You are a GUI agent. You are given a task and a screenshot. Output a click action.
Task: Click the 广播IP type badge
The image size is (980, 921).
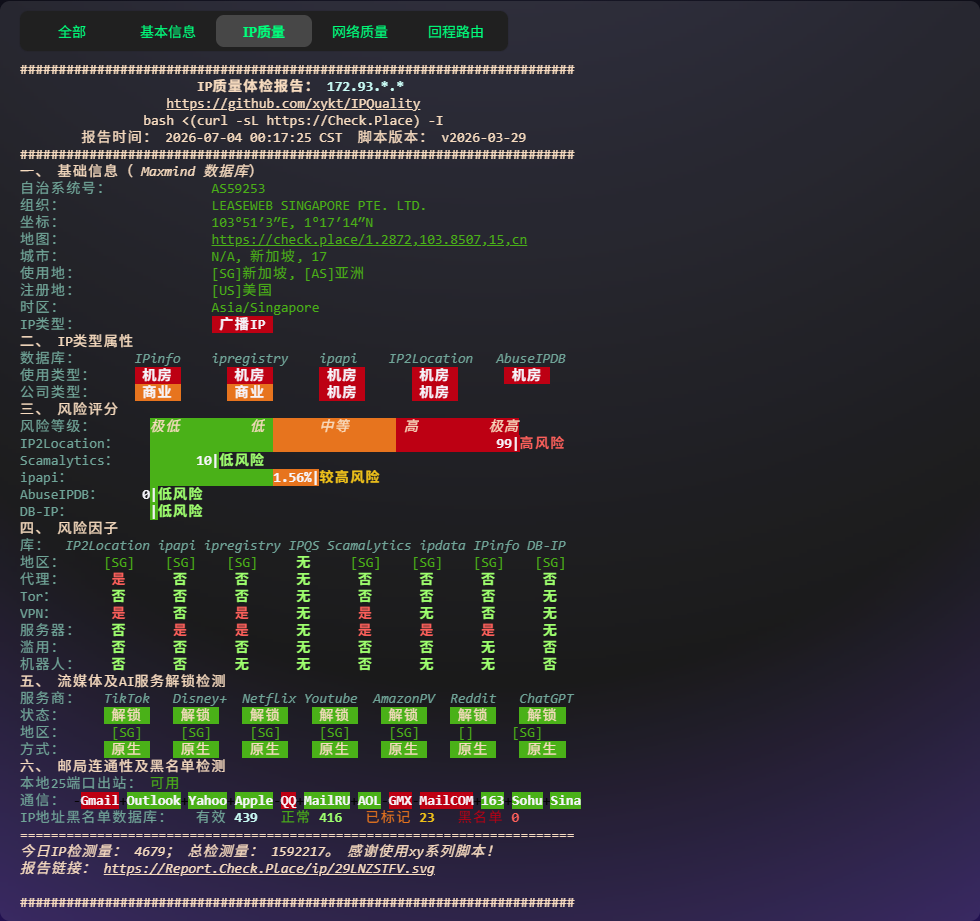[242, 324]
